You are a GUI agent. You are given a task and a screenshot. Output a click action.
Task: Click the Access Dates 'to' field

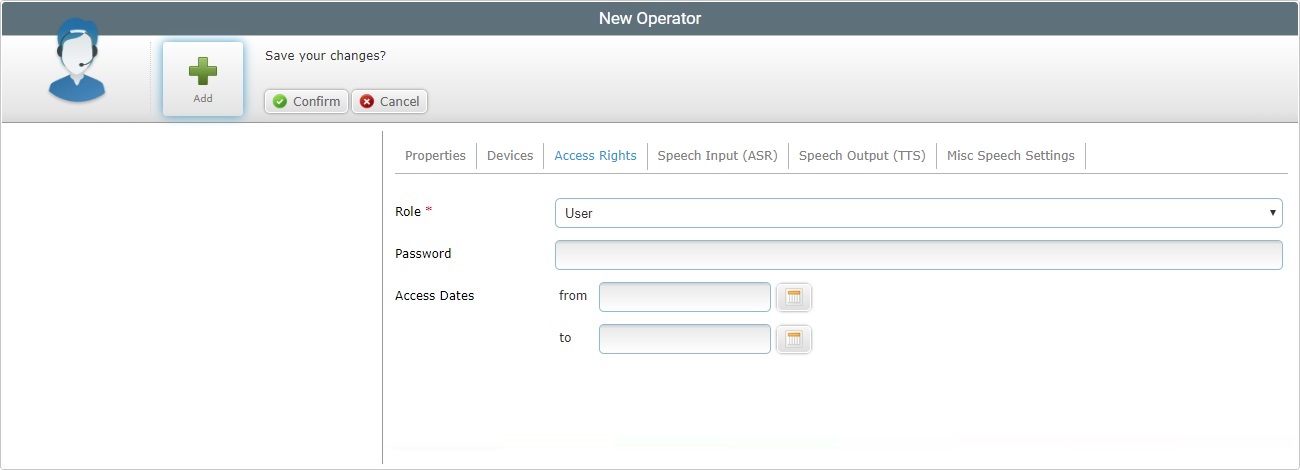685,339
